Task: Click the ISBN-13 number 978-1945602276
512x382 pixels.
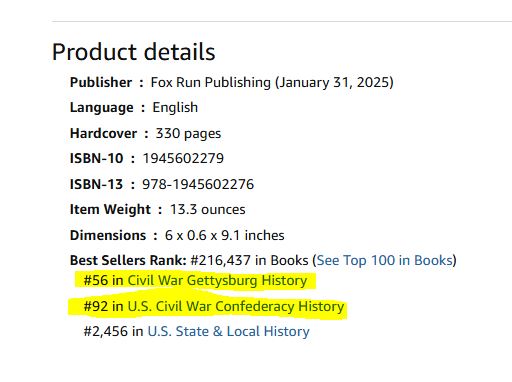Action: (x=198, y=185)
